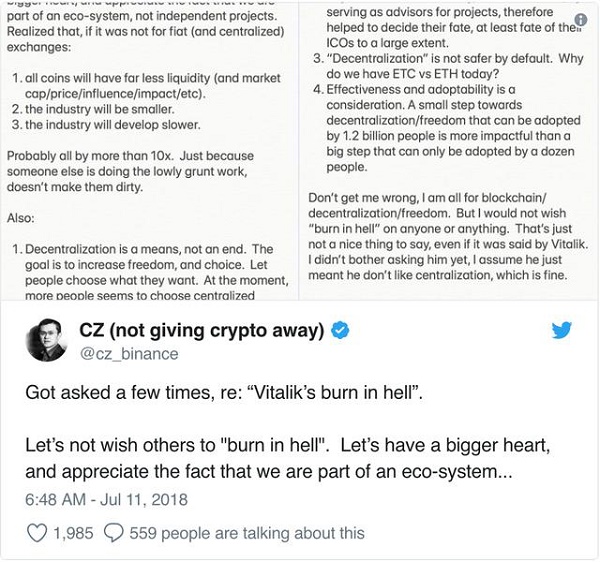600x562 pixels.
Task: Click the display name CZ (not giving crypto away)
Action: (203, 329)
